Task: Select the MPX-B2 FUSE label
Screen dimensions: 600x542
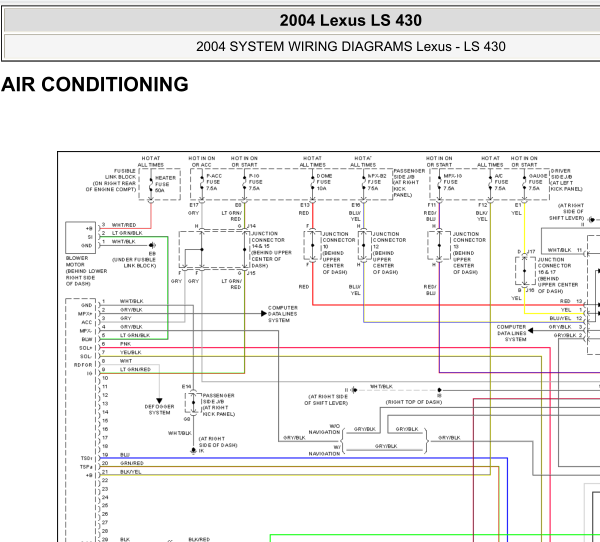Action: 377,182
